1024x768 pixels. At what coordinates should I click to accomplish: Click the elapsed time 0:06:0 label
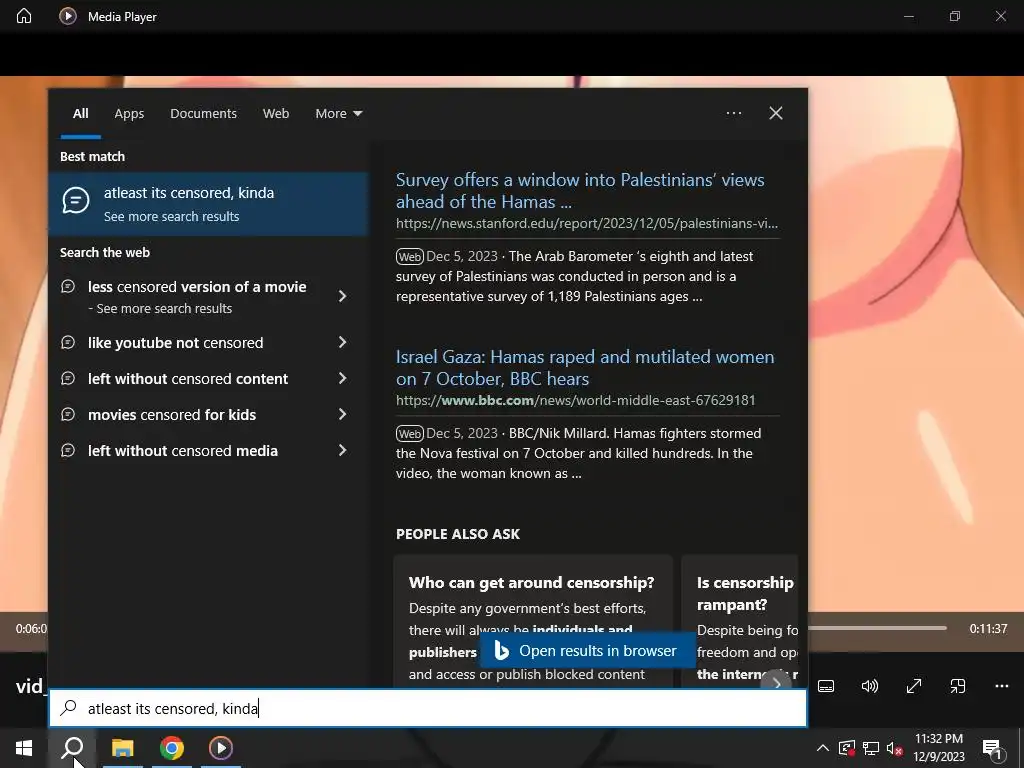click(x=31, y=628)
